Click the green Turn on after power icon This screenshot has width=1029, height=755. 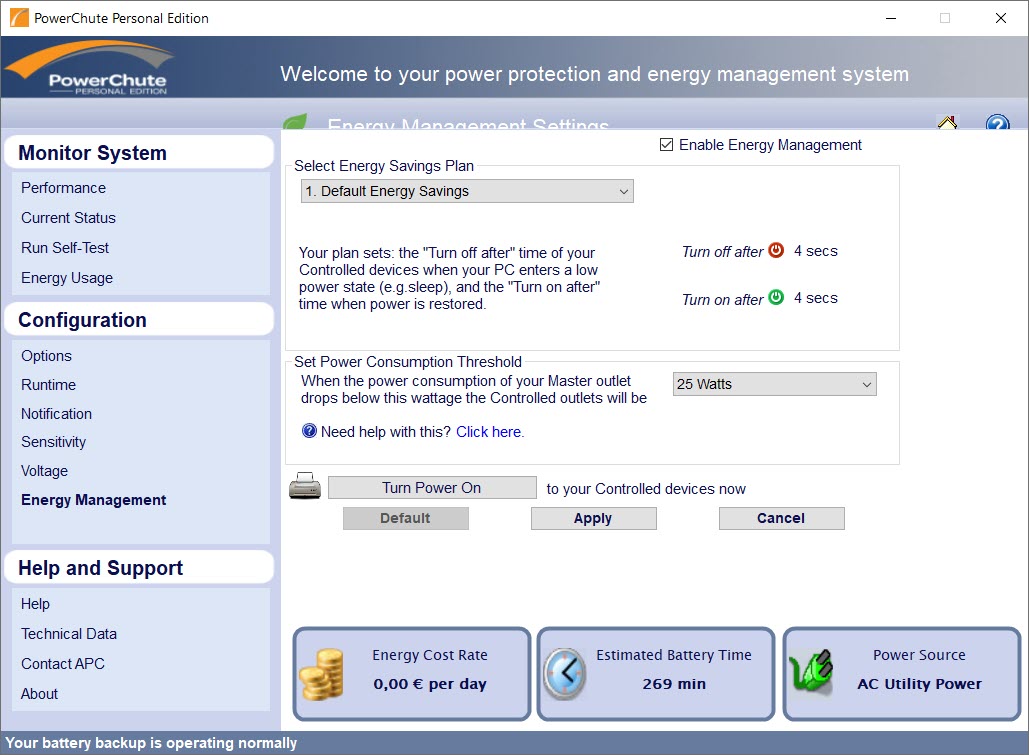776,297
